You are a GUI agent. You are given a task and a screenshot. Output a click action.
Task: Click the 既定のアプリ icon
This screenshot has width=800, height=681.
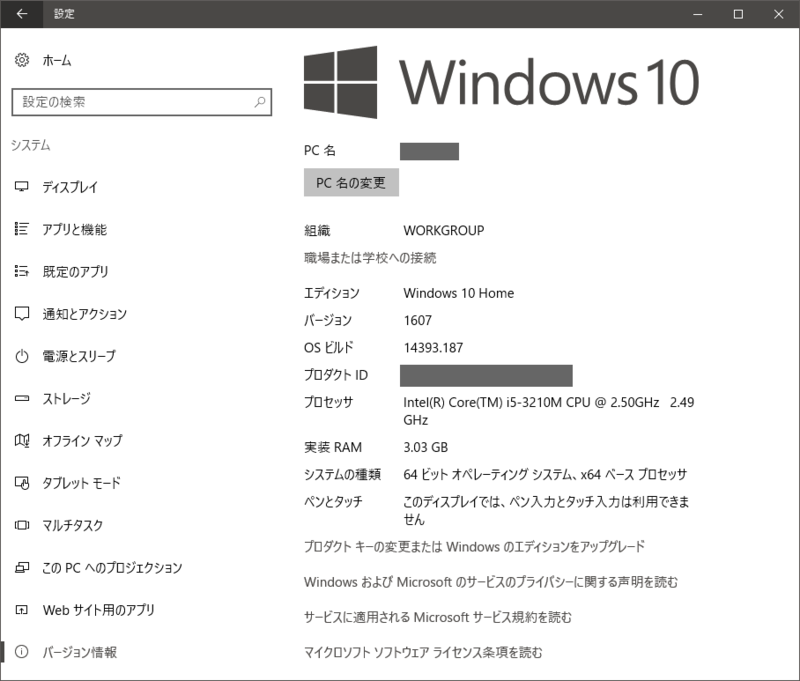pos(21,271)
